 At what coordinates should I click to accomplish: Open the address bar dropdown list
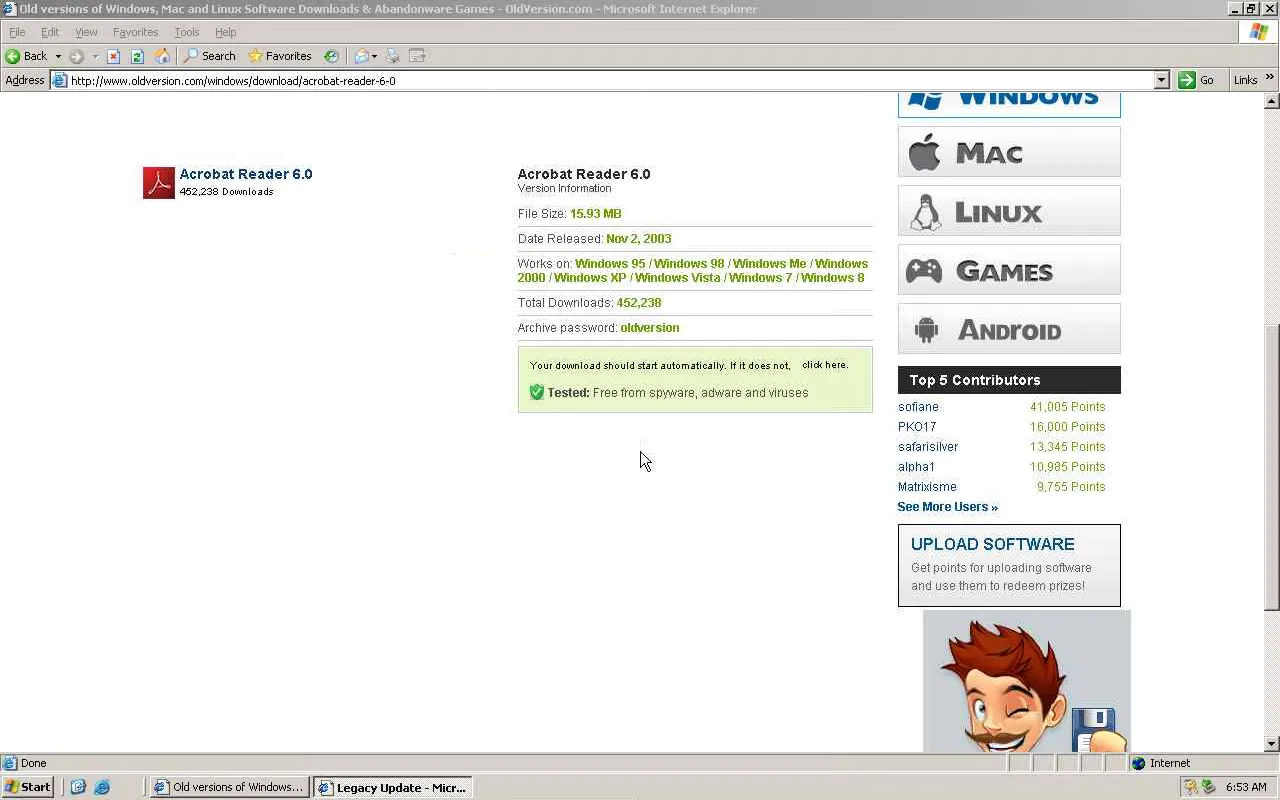coord(1161,81)
